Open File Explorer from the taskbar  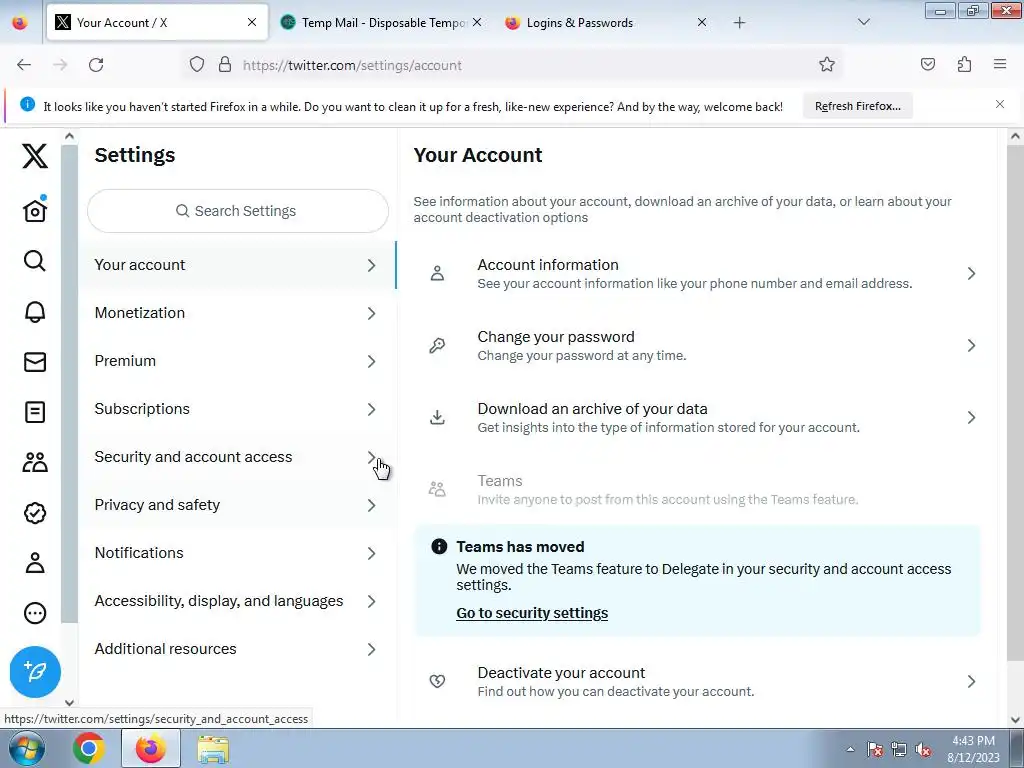[x=213, y=748]
